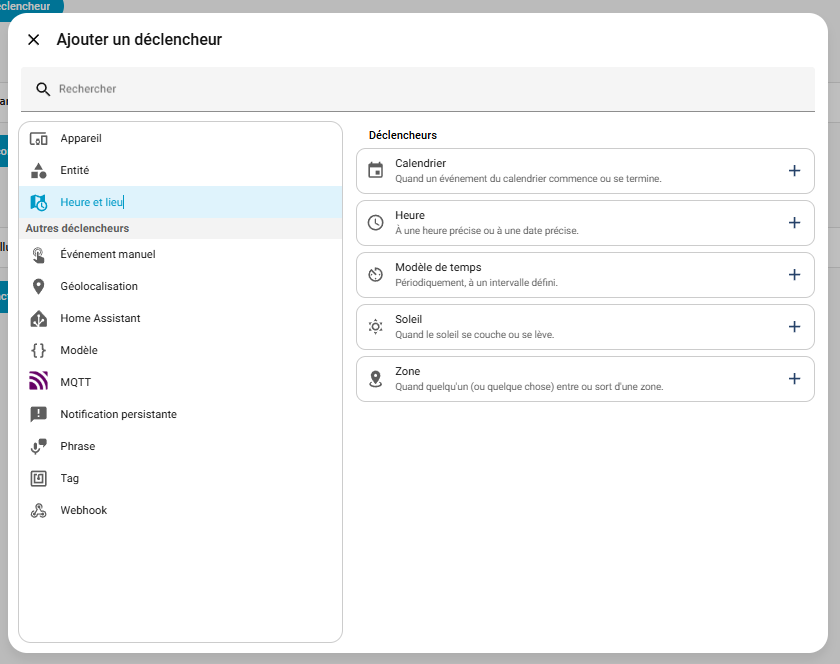
Task: Choose Notification persistante trigger type
Action: (118, 414)
